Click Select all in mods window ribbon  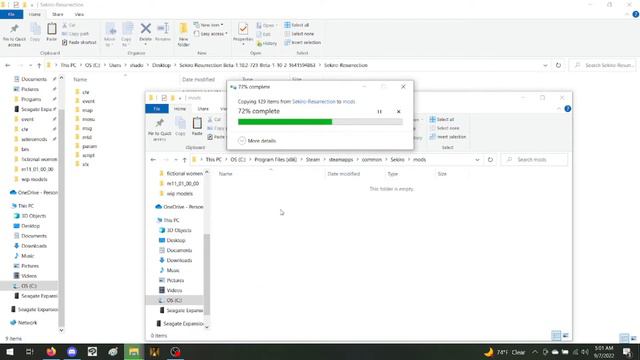pos(442,119)
